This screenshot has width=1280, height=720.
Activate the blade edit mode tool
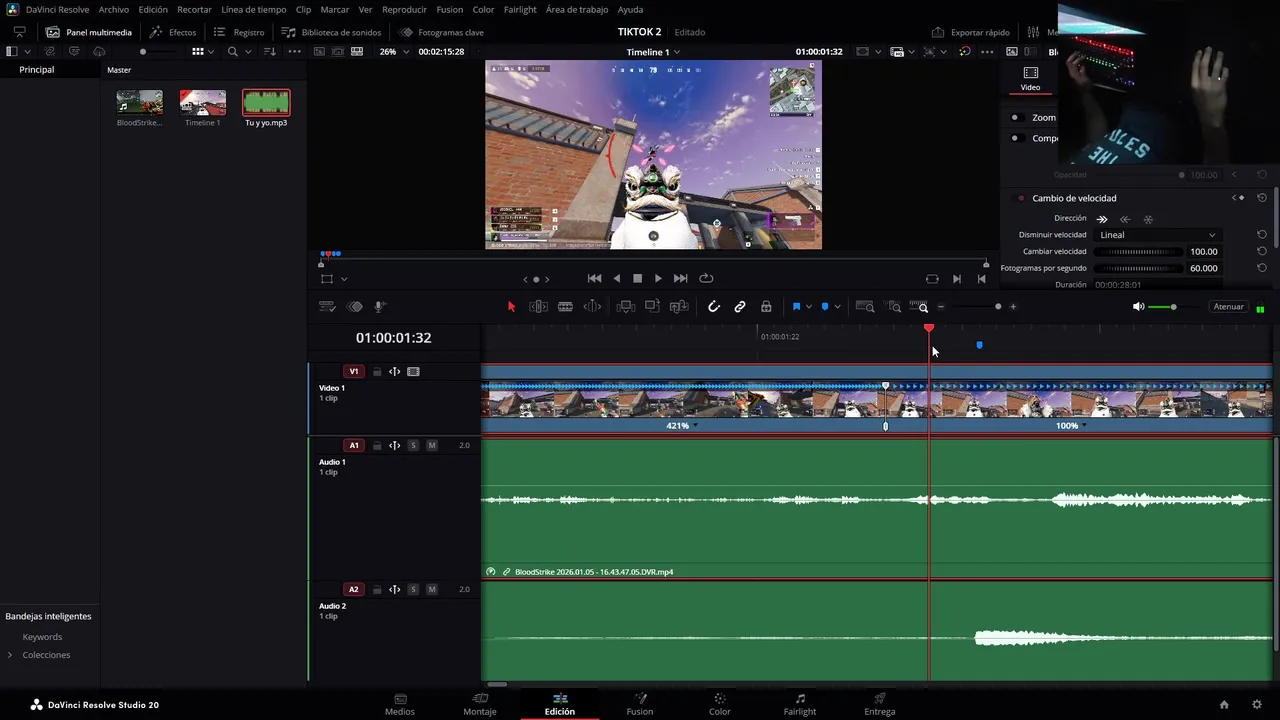[565, 307]
